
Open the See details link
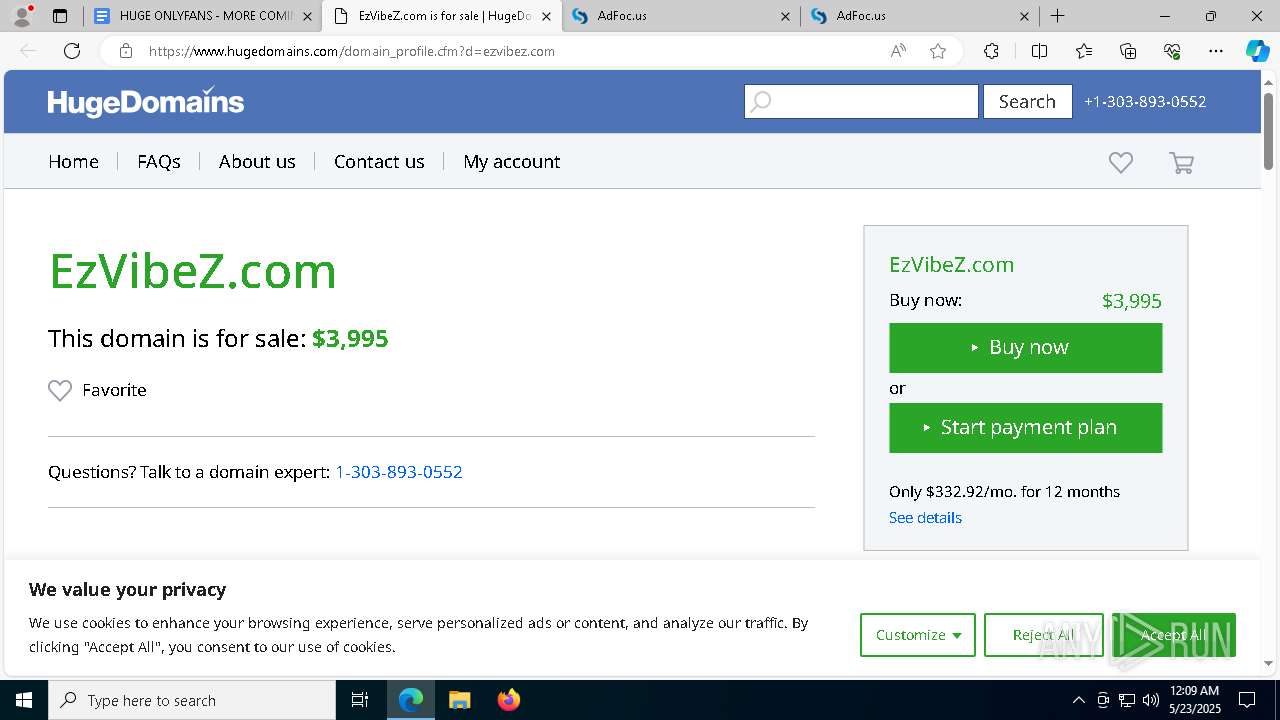(925, 517)
